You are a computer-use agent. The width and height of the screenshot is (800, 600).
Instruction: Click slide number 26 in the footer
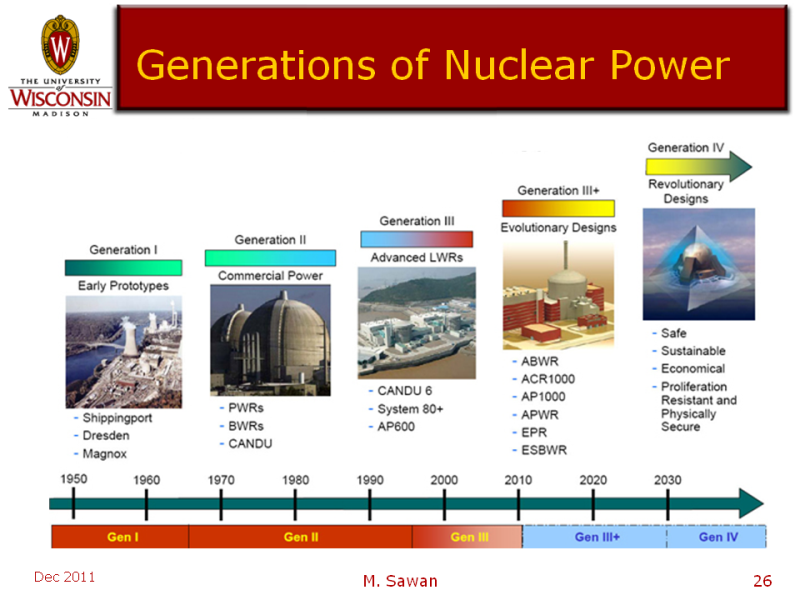pyautogui.click(x=762, y=581)
